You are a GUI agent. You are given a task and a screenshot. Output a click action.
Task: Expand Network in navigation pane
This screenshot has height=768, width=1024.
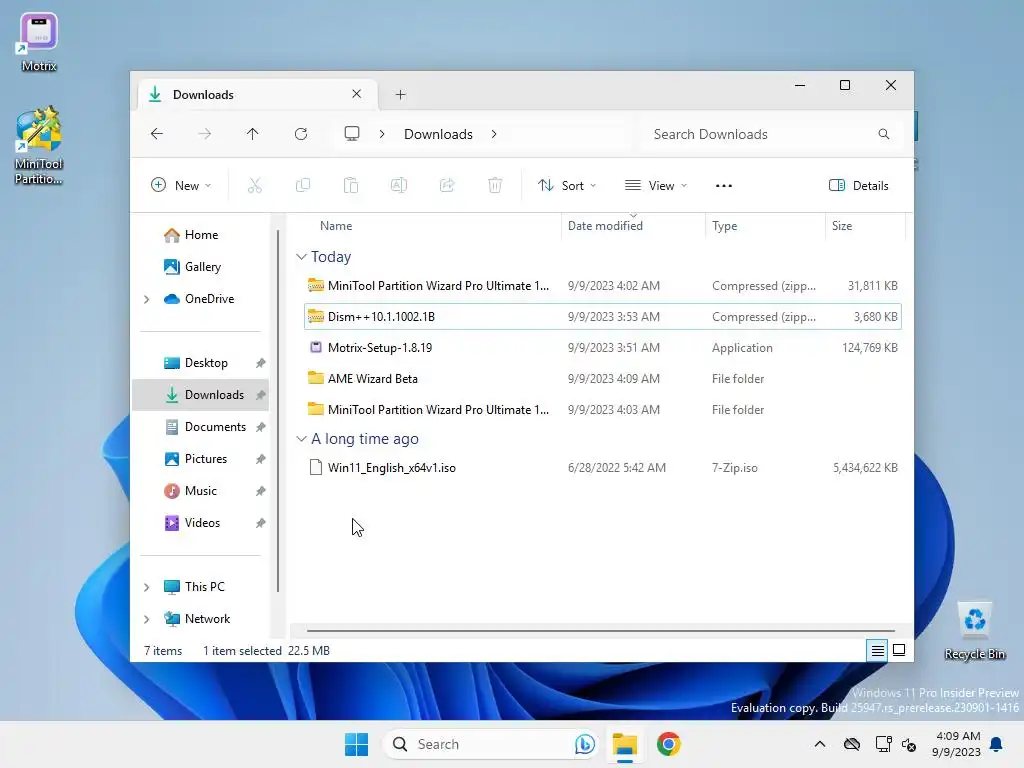point(146,619)
